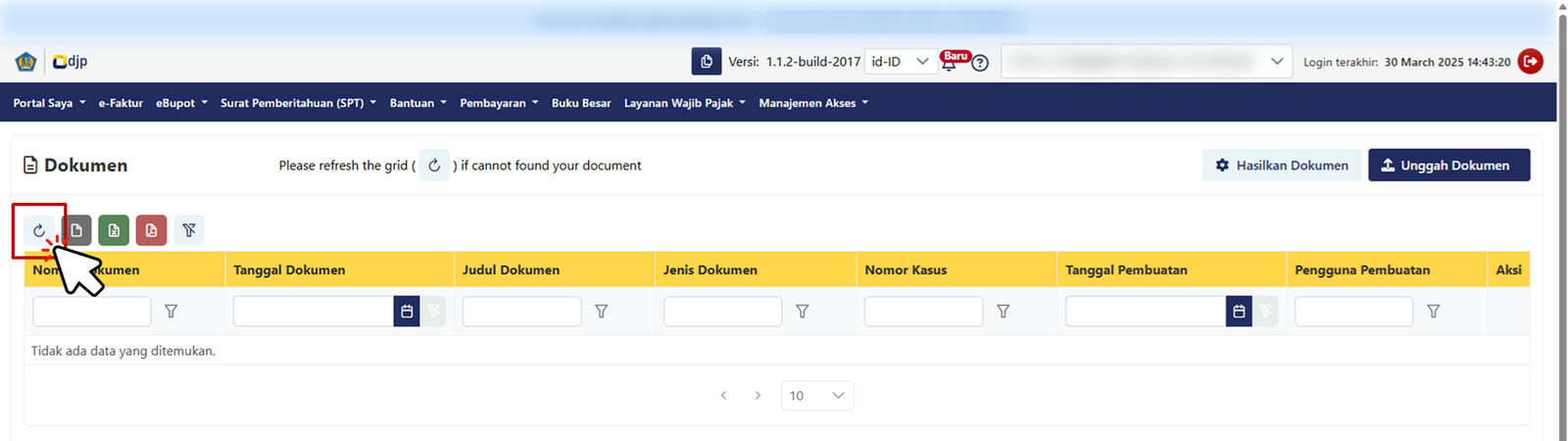Screen dimensions: 1568x441
Task: Open the Judul Dokumen filter funnel
Action: click(602, 312)
